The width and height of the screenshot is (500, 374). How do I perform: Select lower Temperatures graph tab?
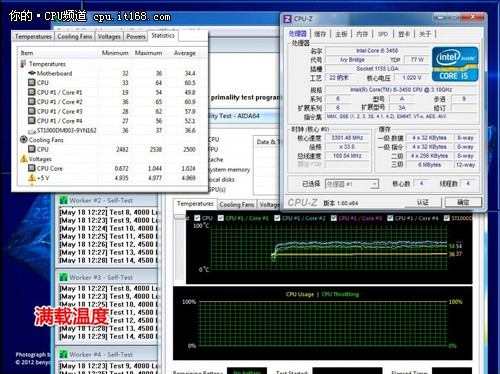point(195,204)
